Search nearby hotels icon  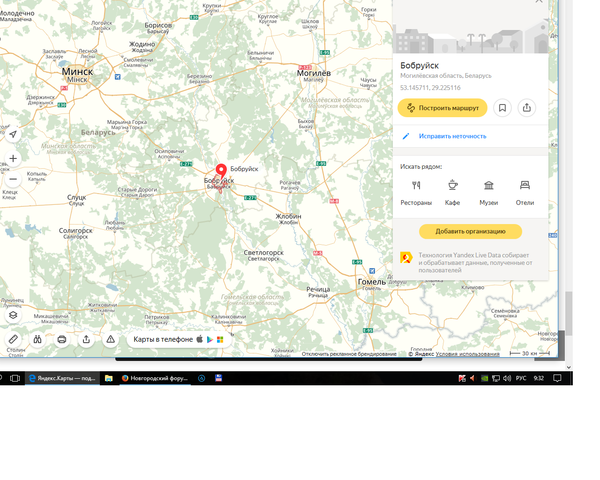525,185
